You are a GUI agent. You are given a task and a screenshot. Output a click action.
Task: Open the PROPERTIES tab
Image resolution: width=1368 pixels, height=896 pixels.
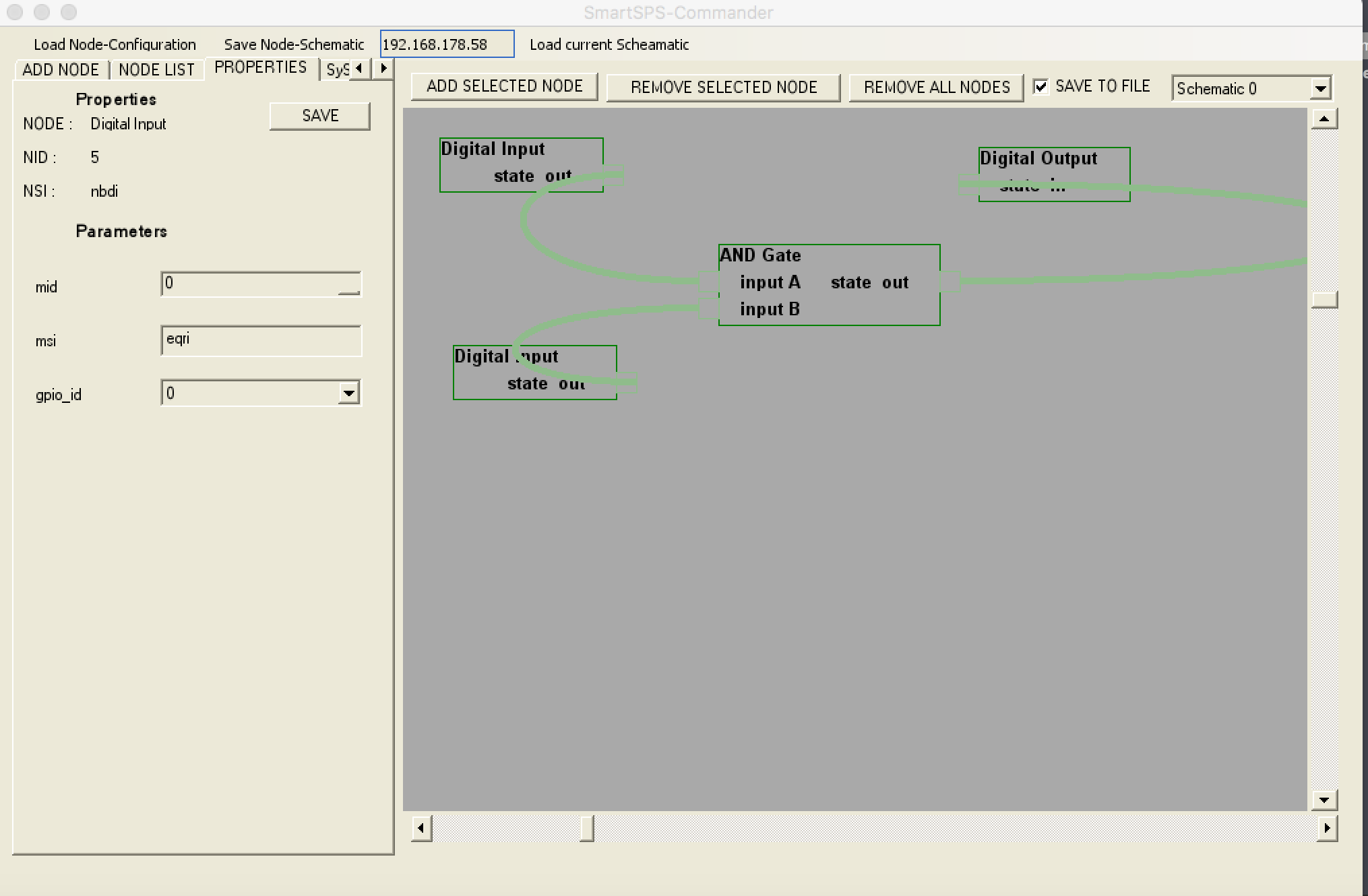(x=260, y=67)
